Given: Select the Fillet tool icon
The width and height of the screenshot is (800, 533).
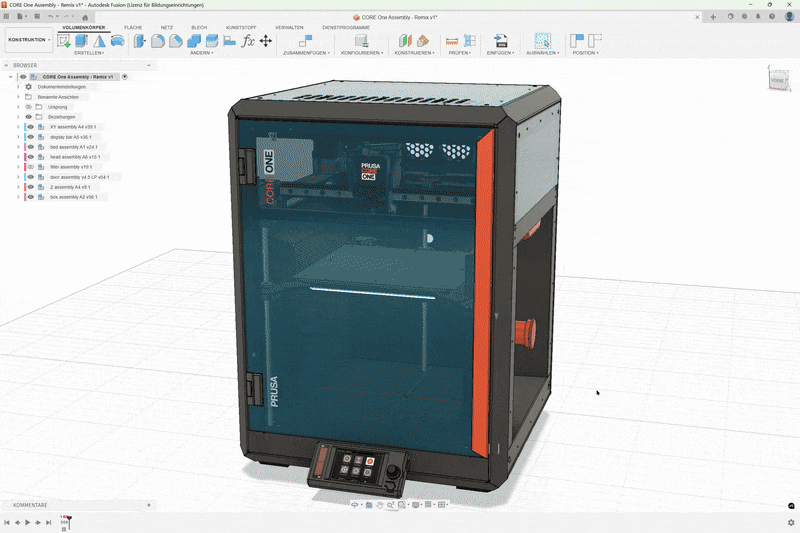Looking at the screenshot, I should tap(158, 41).
